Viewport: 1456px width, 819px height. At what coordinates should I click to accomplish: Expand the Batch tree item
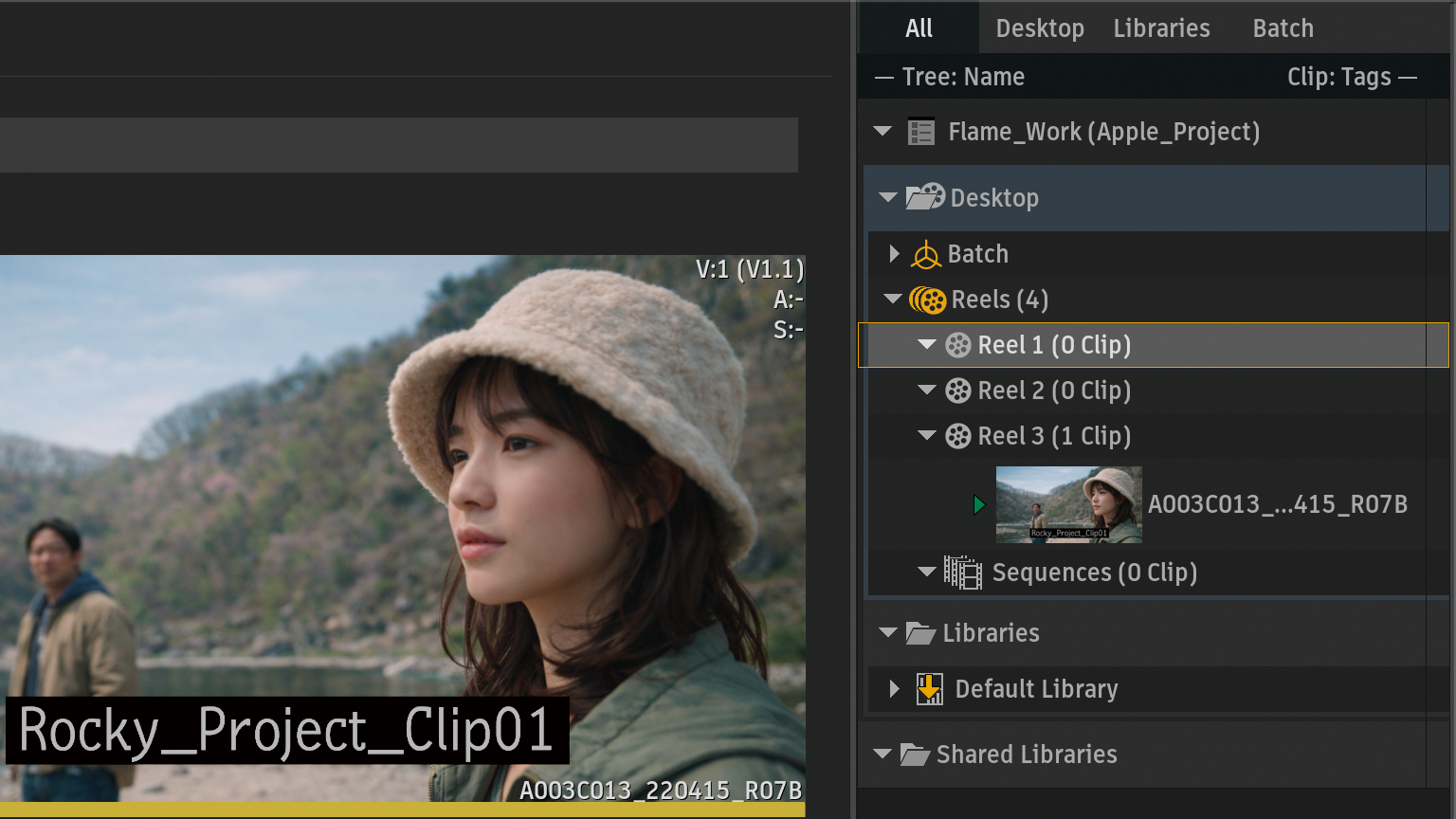pyautogui.click(x=894, y=254)
